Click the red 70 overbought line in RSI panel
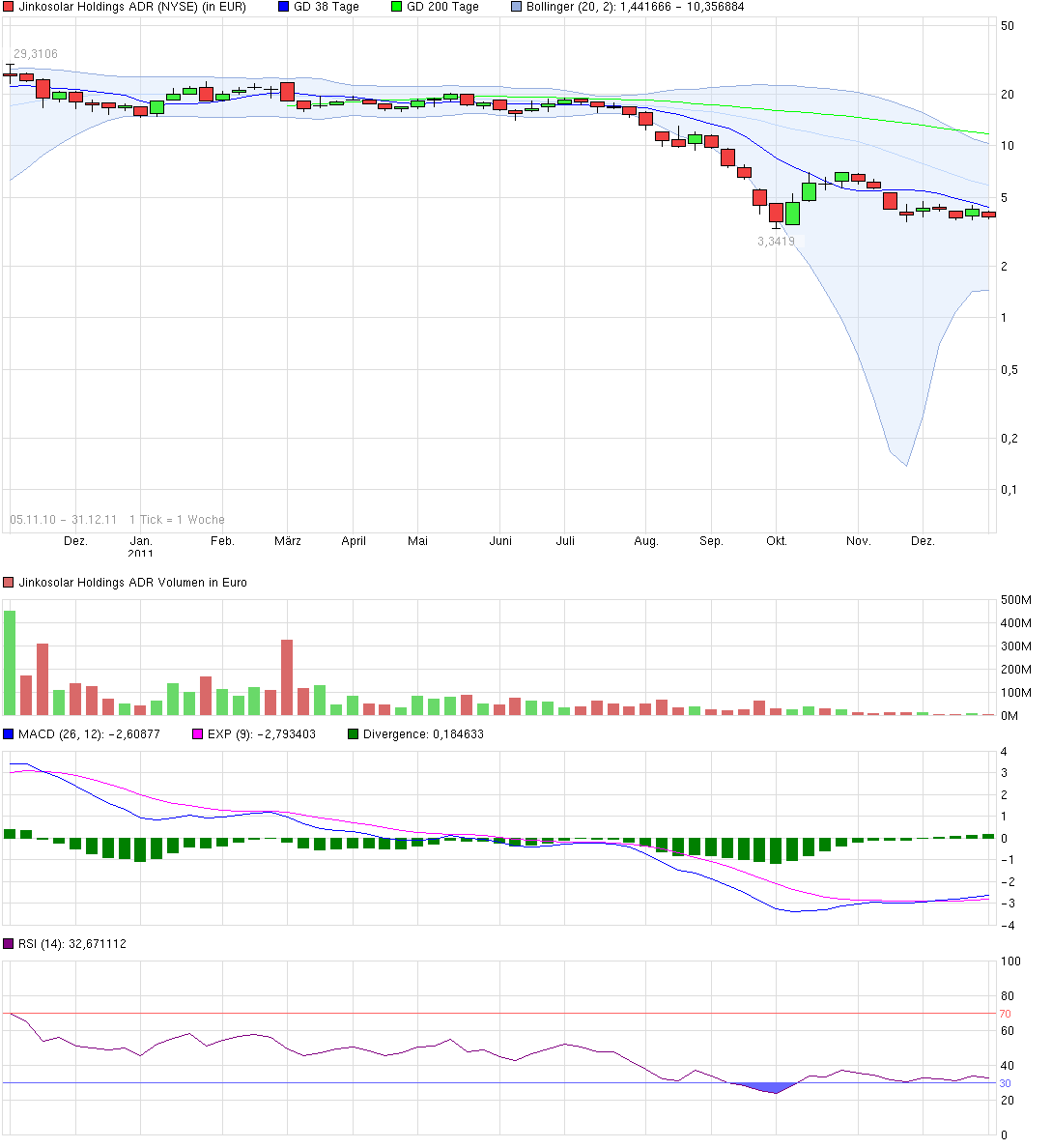 (483, 1012)
